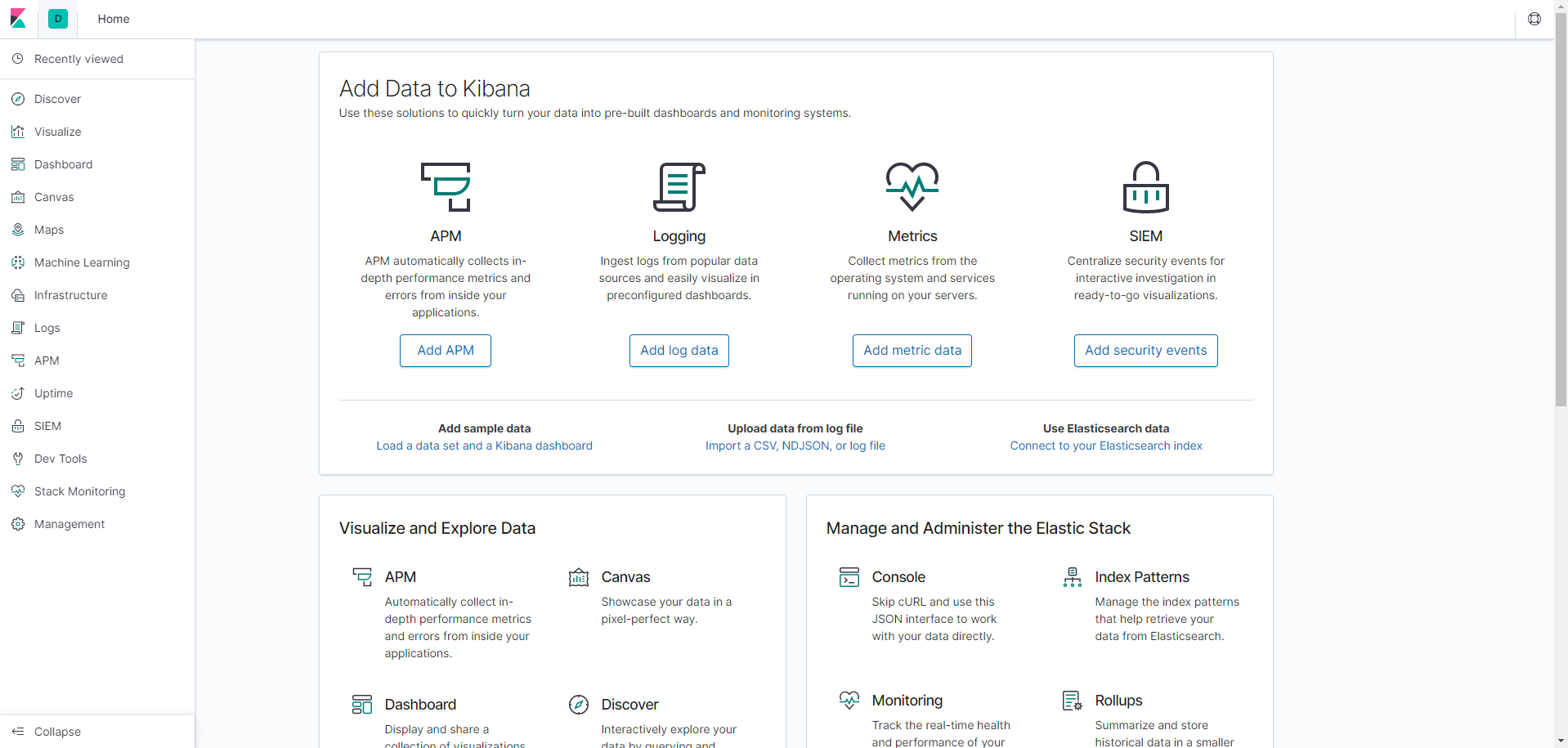The height and width of the screenshot is (748, 1568).
Task: Click the Kibana logo
Action: point(18,18)
